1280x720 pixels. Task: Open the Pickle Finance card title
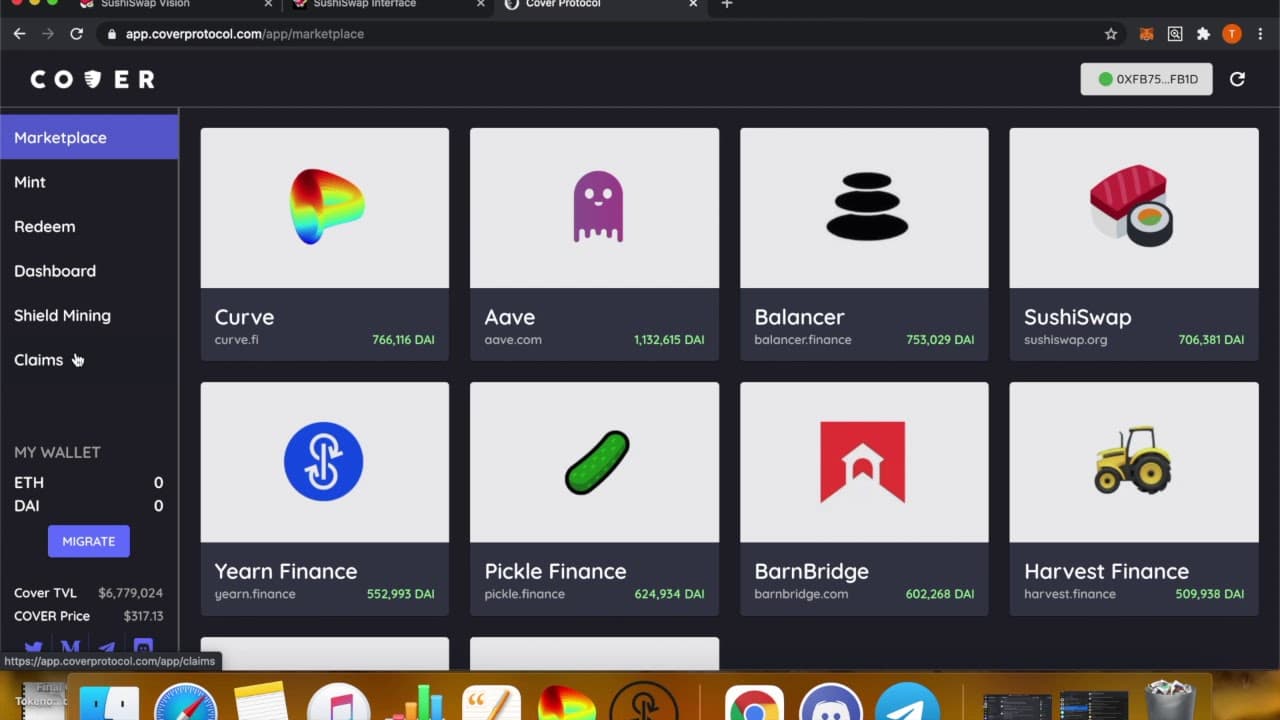coord(555,571)
